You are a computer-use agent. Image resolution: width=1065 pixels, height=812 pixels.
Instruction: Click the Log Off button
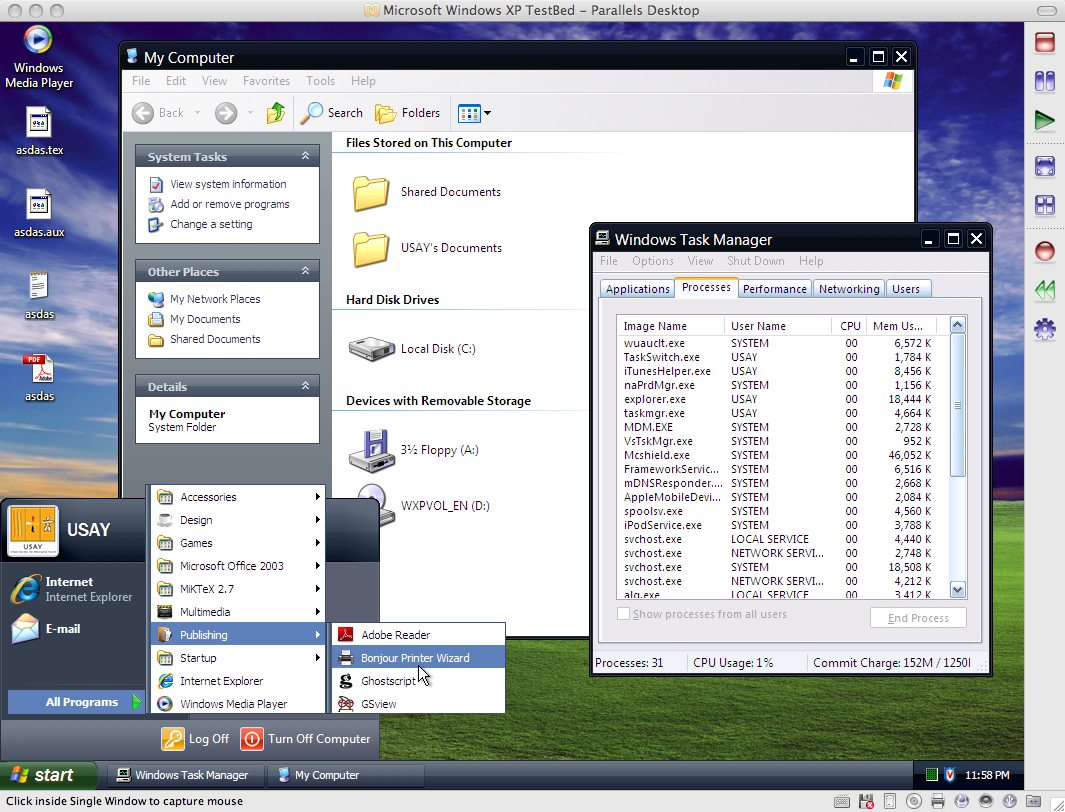pos(196,739)
